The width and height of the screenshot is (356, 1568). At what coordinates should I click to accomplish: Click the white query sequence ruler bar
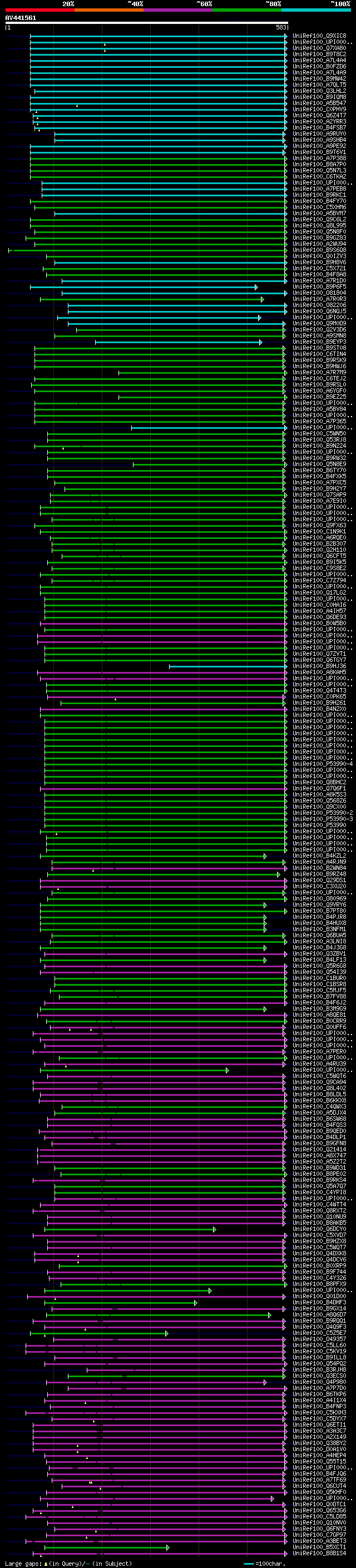coord(147,22)
